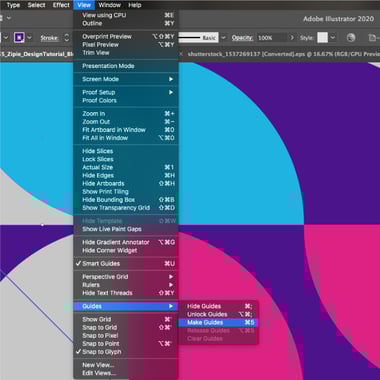This screenshot has height=380, width=380.
Task: Enable Overprint Preview
Action: [x=126, y=37]
